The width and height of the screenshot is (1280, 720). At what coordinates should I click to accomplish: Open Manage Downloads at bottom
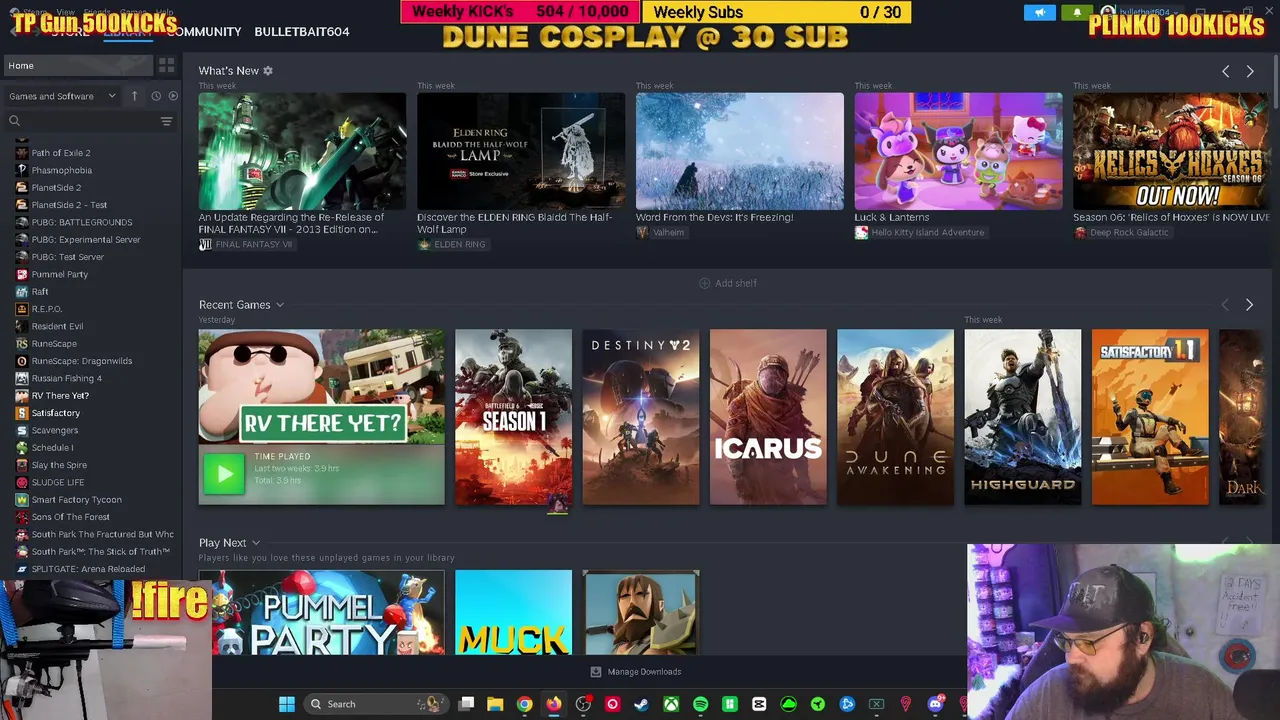tap(636, 672)
